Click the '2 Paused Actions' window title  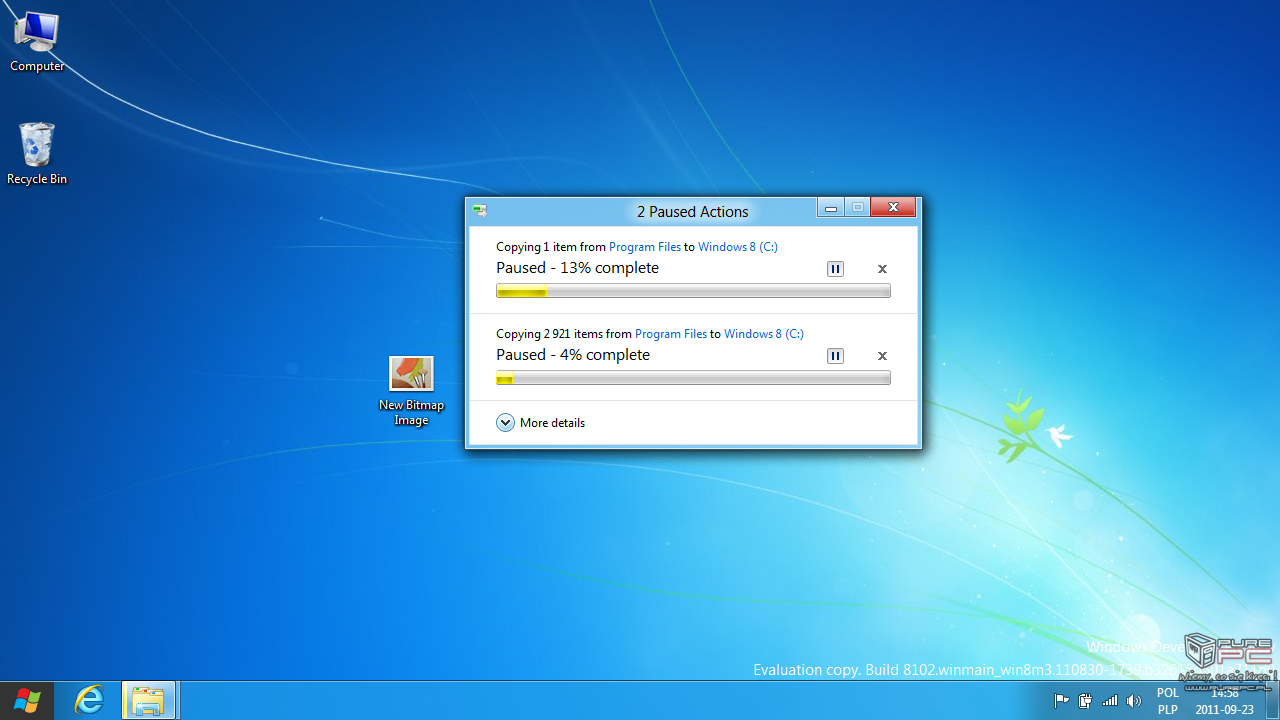(693, 212)
